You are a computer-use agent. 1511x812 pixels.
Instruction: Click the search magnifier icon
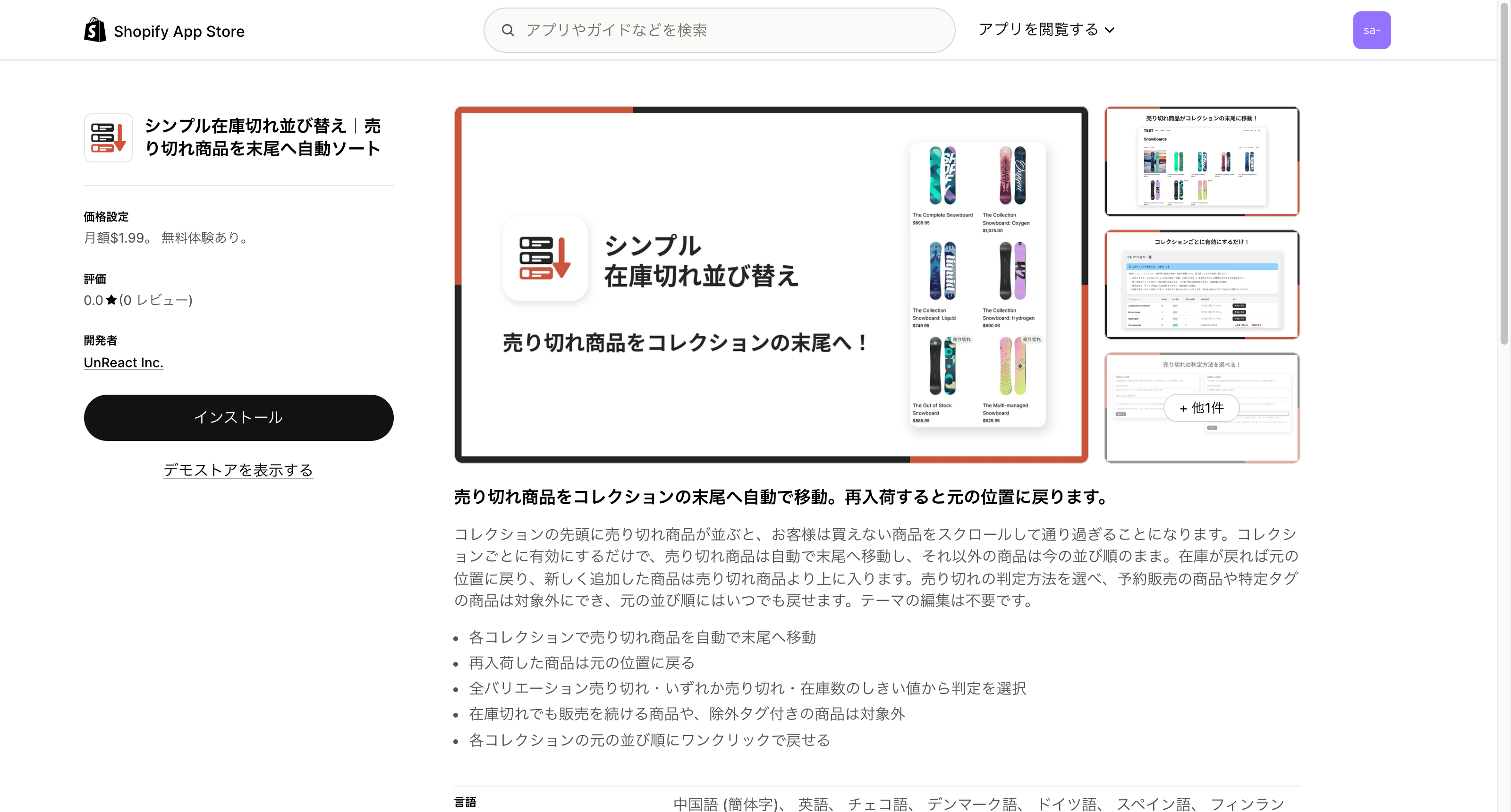(508, 31)
